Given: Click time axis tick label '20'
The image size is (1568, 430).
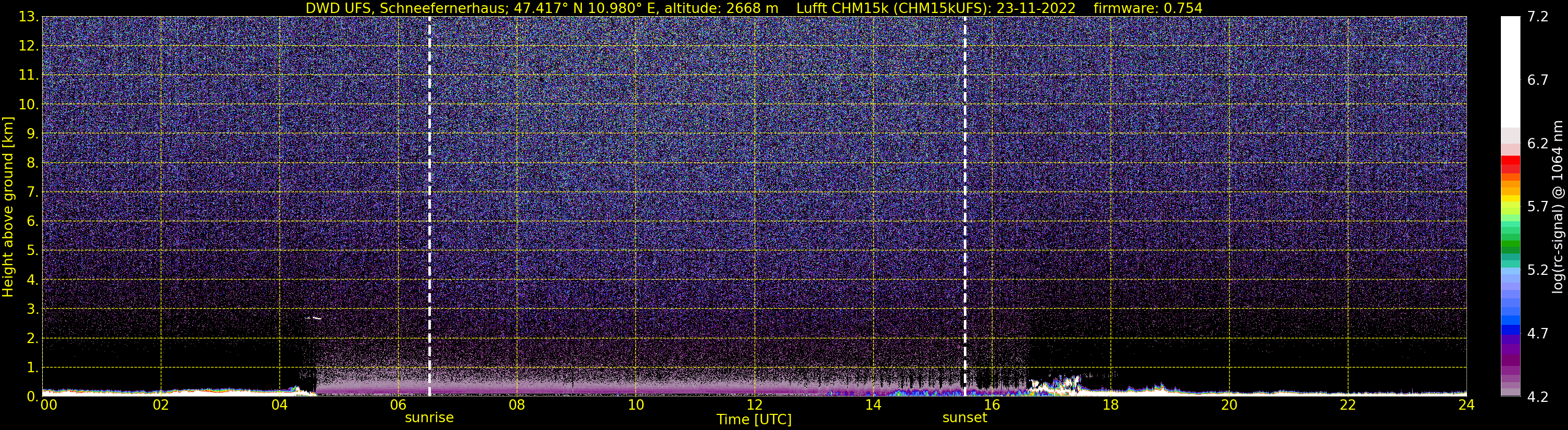Looking at the screenshot, I should 1229,405.
